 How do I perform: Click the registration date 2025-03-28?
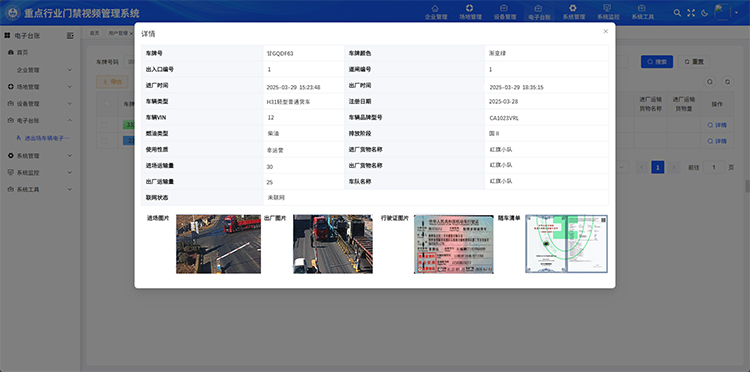click(x=503, y=102)
